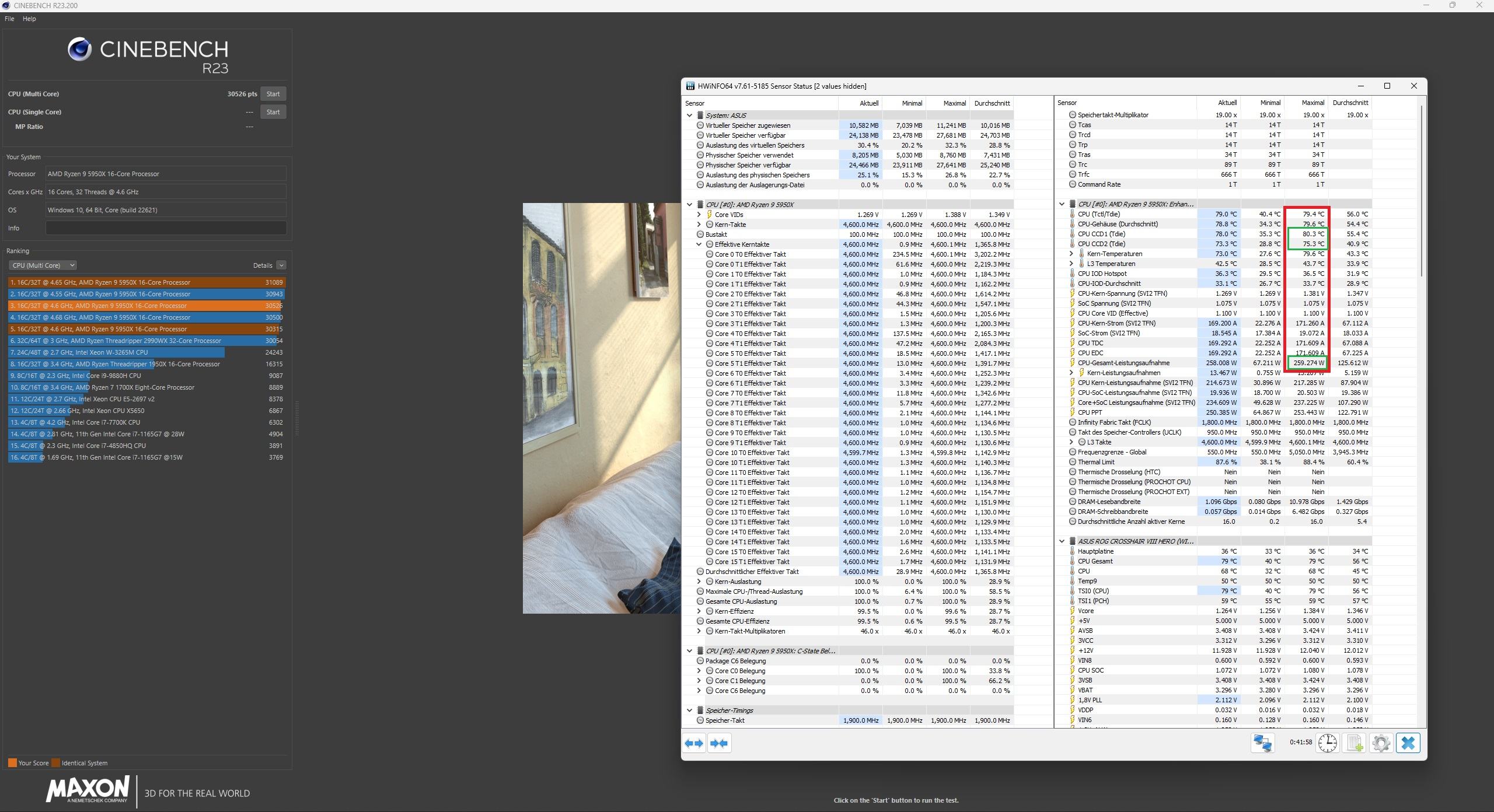Click the rendered image preview in Cinebench
Screen dimensions: 1494x812
602,408
